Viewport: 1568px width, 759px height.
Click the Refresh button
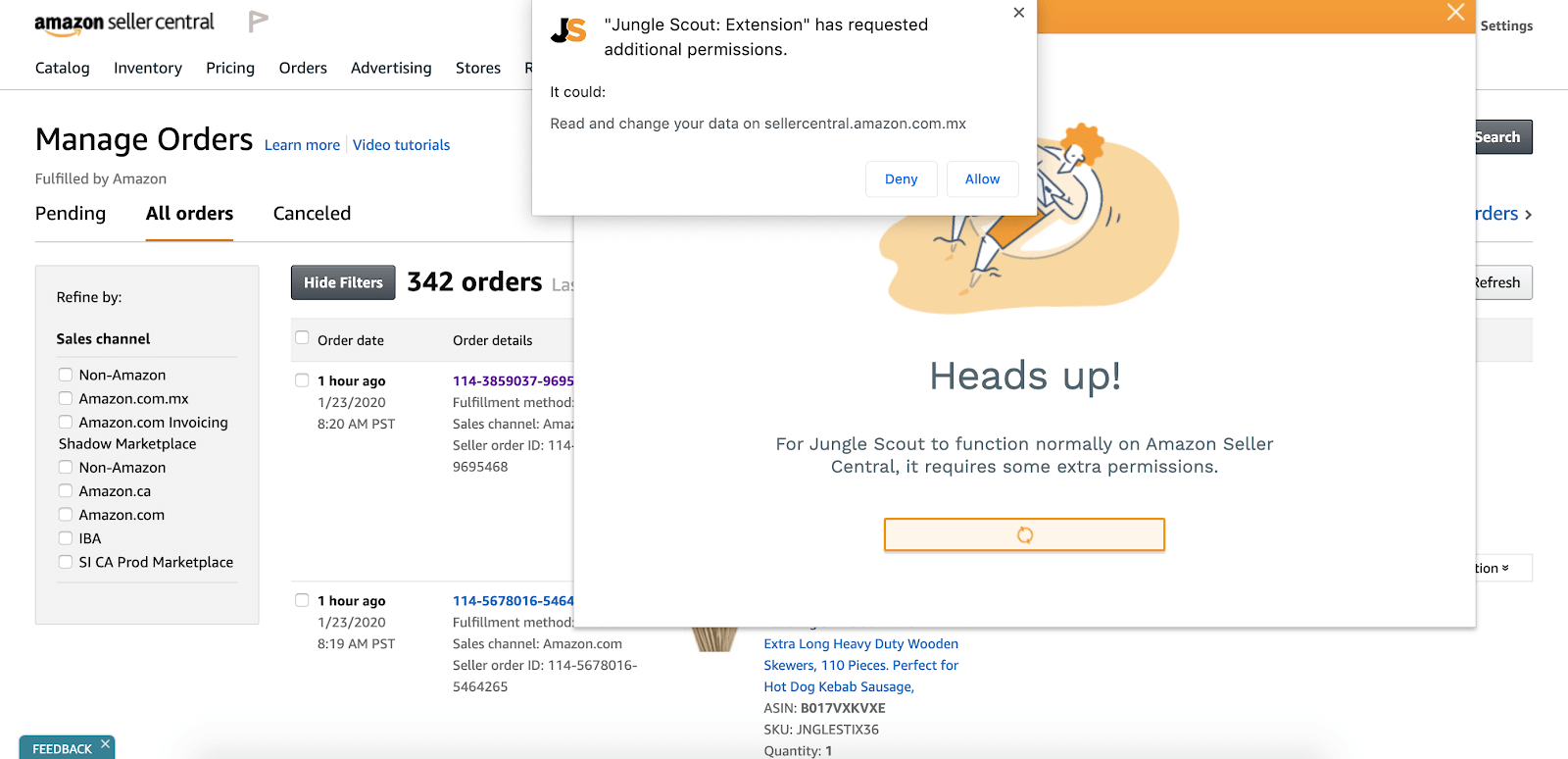tap(1503, 282)
